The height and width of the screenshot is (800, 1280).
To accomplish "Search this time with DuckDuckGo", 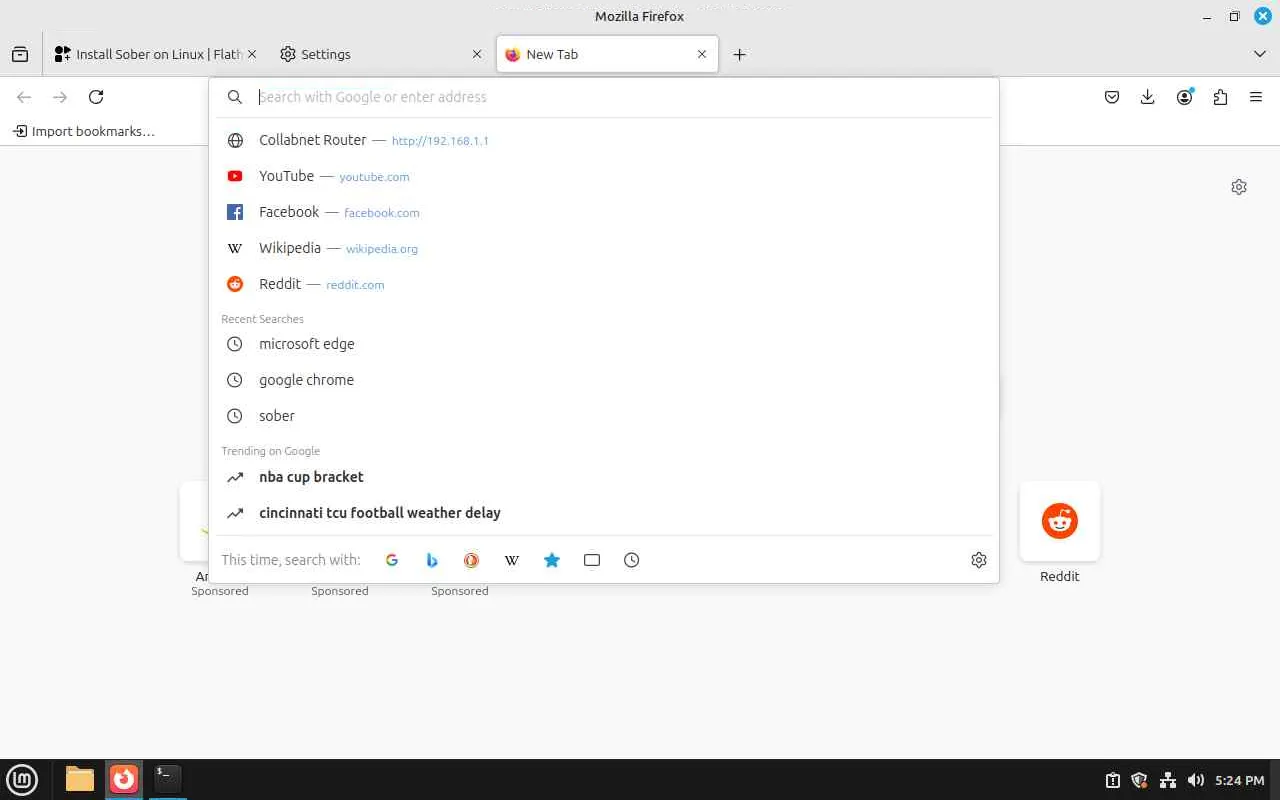I will [471, 560].
